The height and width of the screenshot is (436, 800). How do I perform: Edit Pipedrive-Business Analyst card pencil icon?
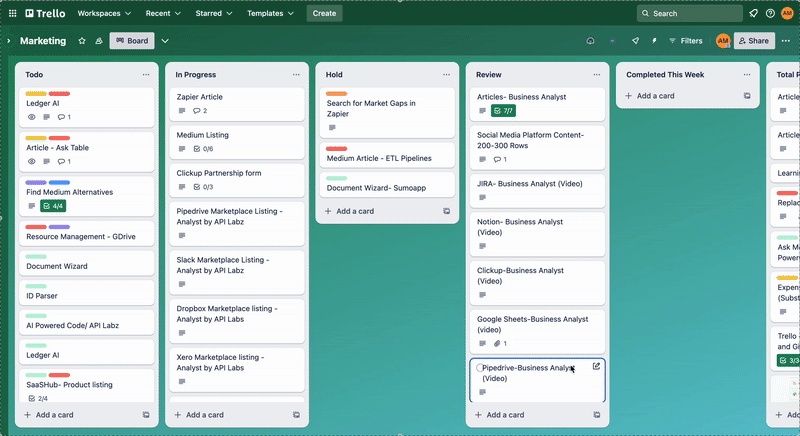(596, 366)
